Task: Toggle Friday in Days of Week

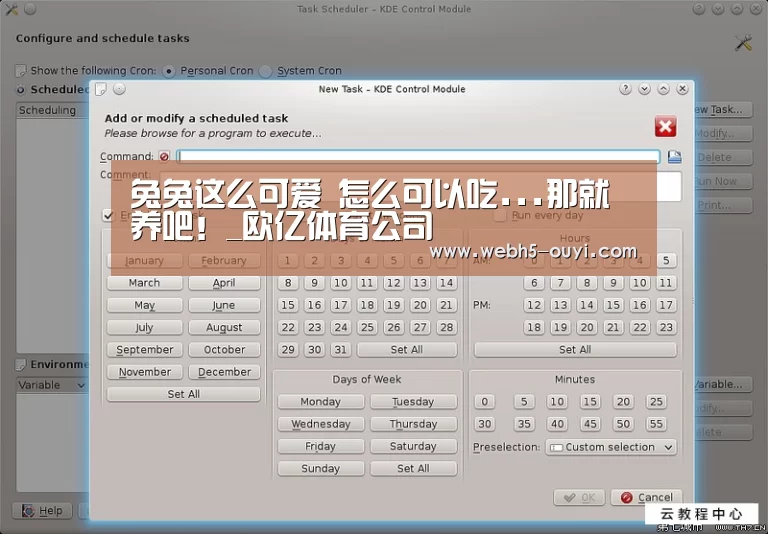Action: (321, 446)
